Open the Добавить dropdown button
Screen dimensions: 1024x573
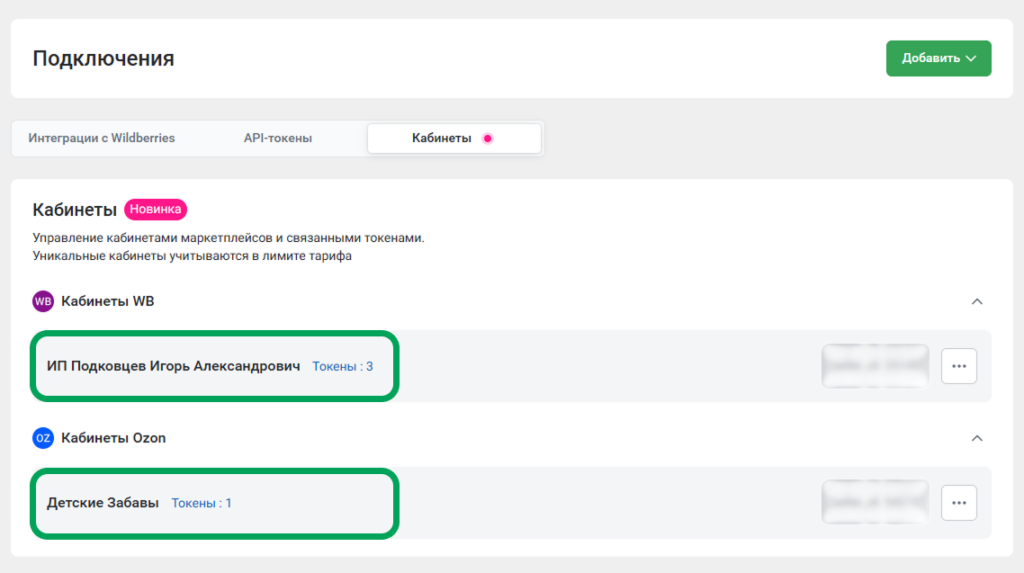tap(938, 59)
